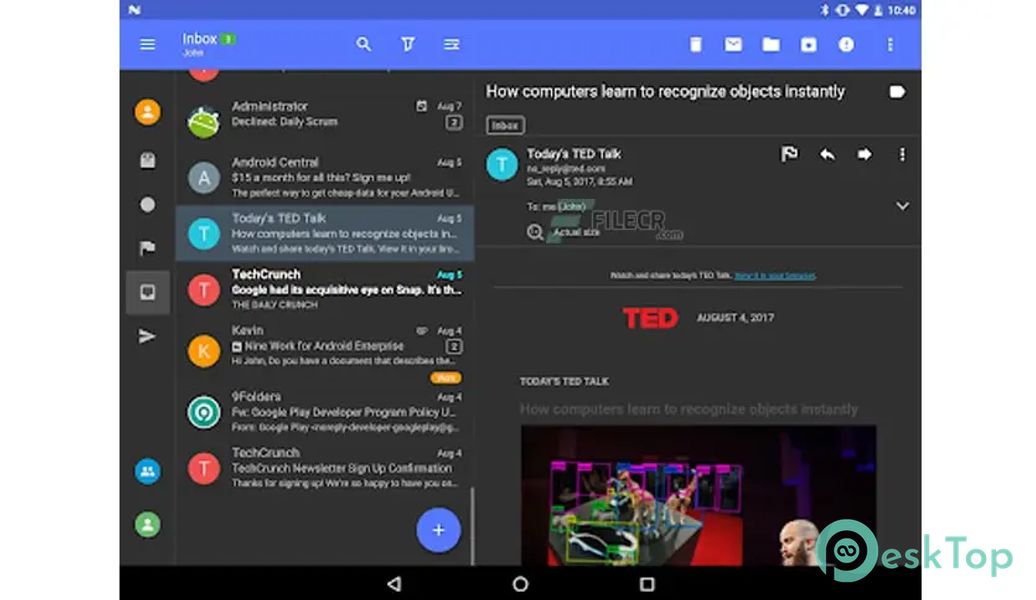Expand the Administrator thread count badge
The width and height of the screenshot is (1036, 600).
pos(453,122)
